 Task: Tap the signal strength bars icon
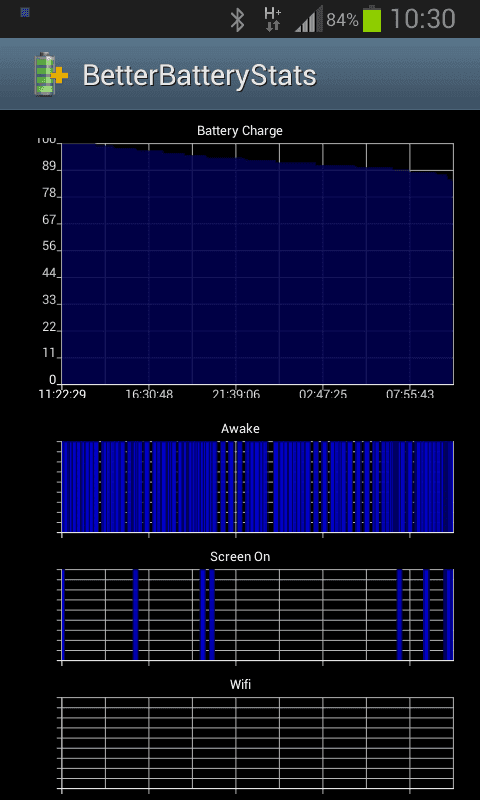(x=308, y=19)
